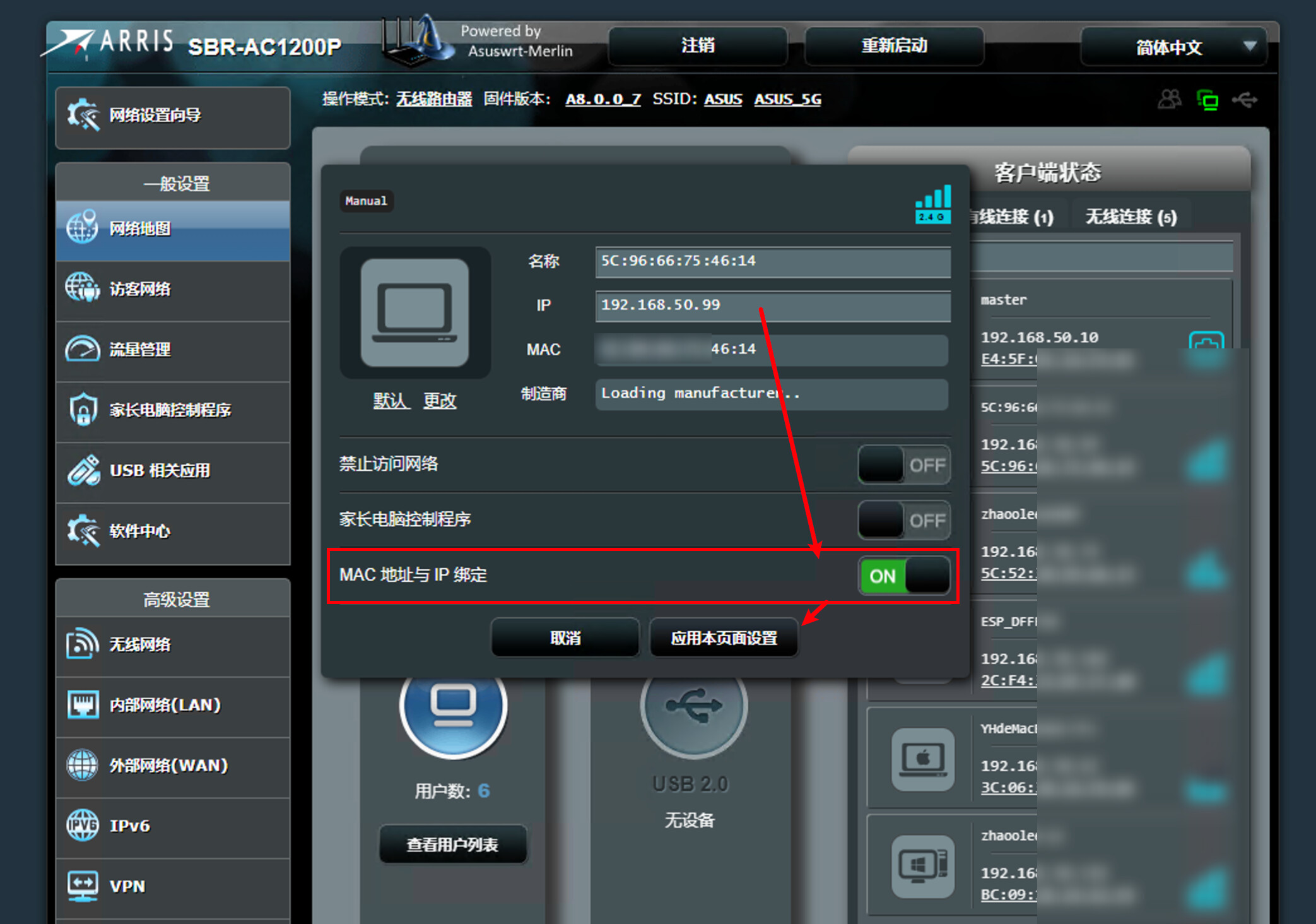Click the 外部网络(WAN) globe icon
1316x924 pixels.
83,765
